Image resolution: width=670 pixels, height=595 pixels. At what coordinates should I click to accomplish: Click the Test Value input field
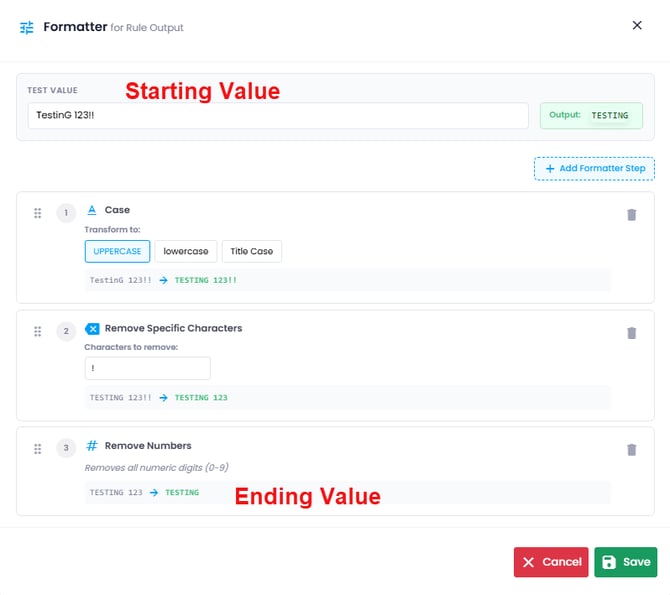[x=277, y=115]
